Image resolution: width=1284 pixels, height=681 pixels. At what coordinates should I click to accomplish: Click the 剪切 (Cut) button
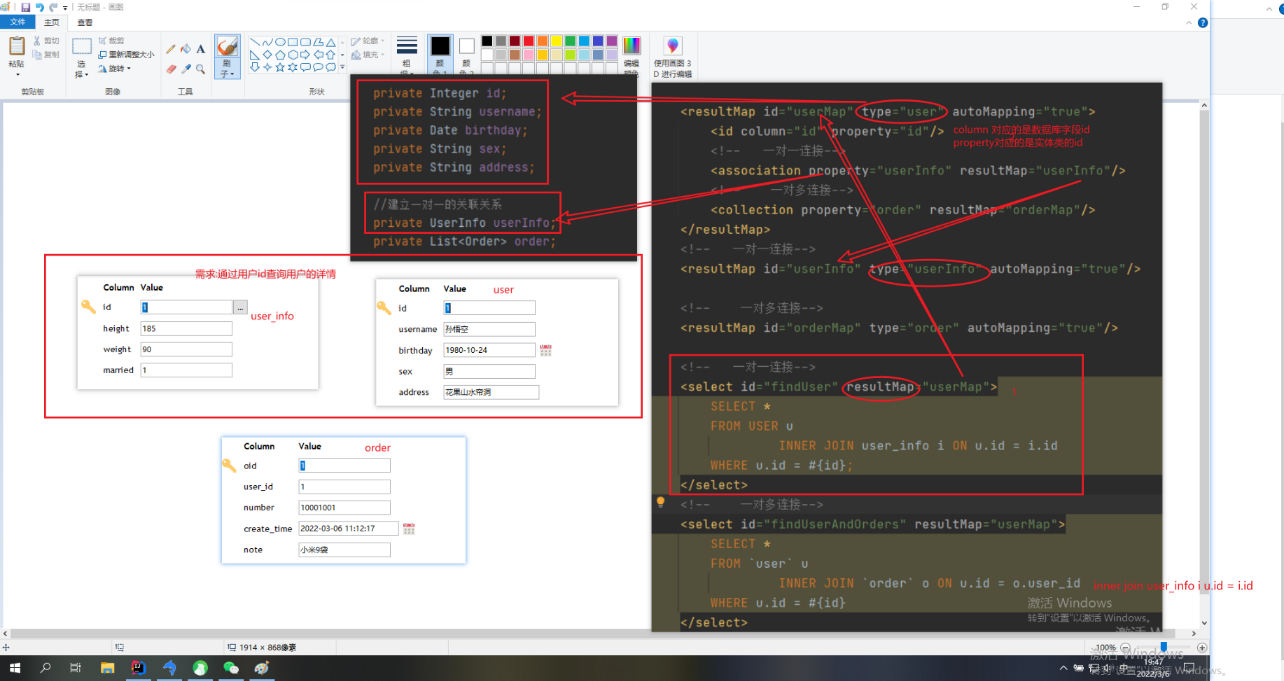(46, 41)
